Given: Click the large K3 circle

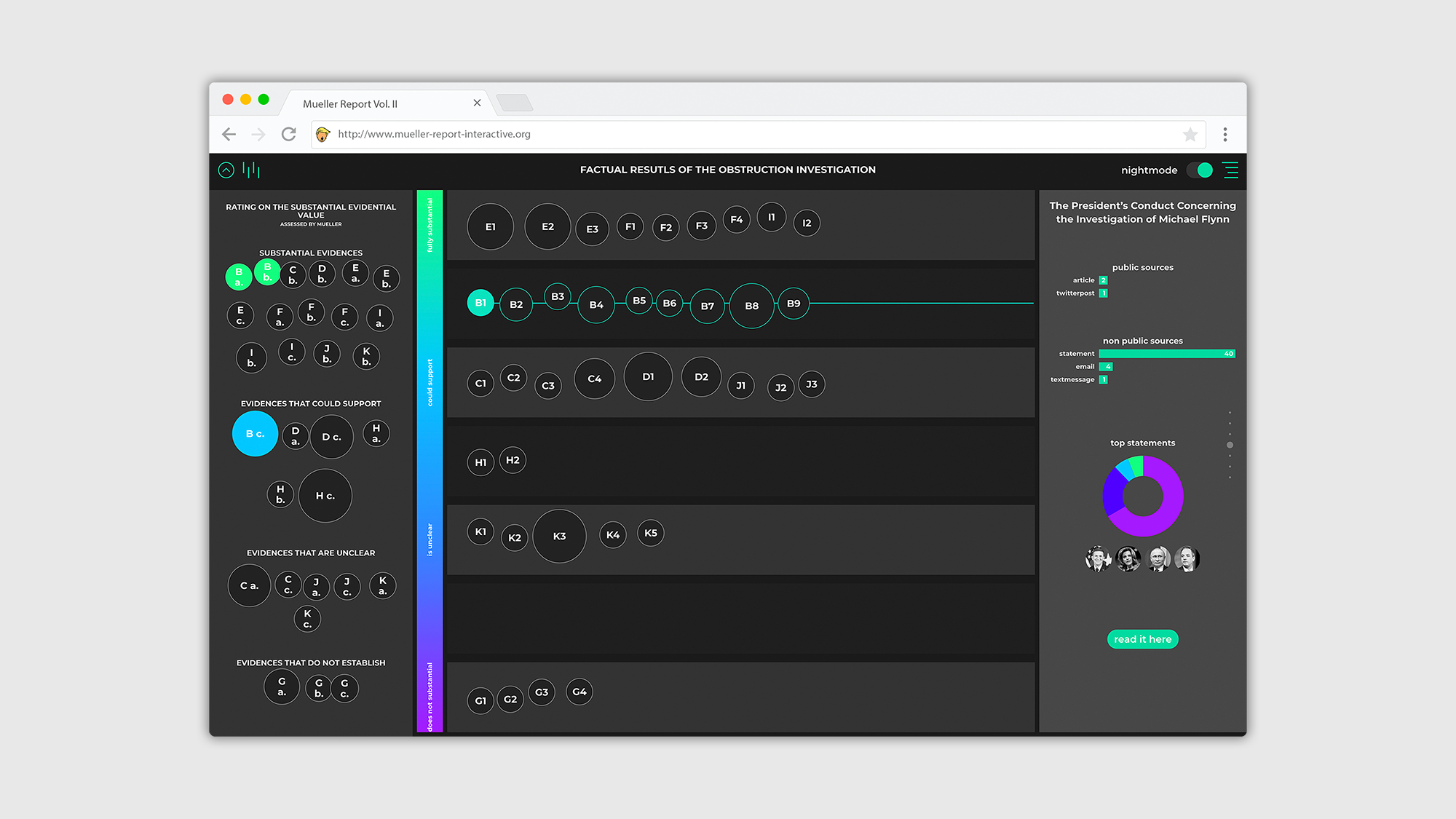Looking at the screenshot, I should click(x=559, y=537).
